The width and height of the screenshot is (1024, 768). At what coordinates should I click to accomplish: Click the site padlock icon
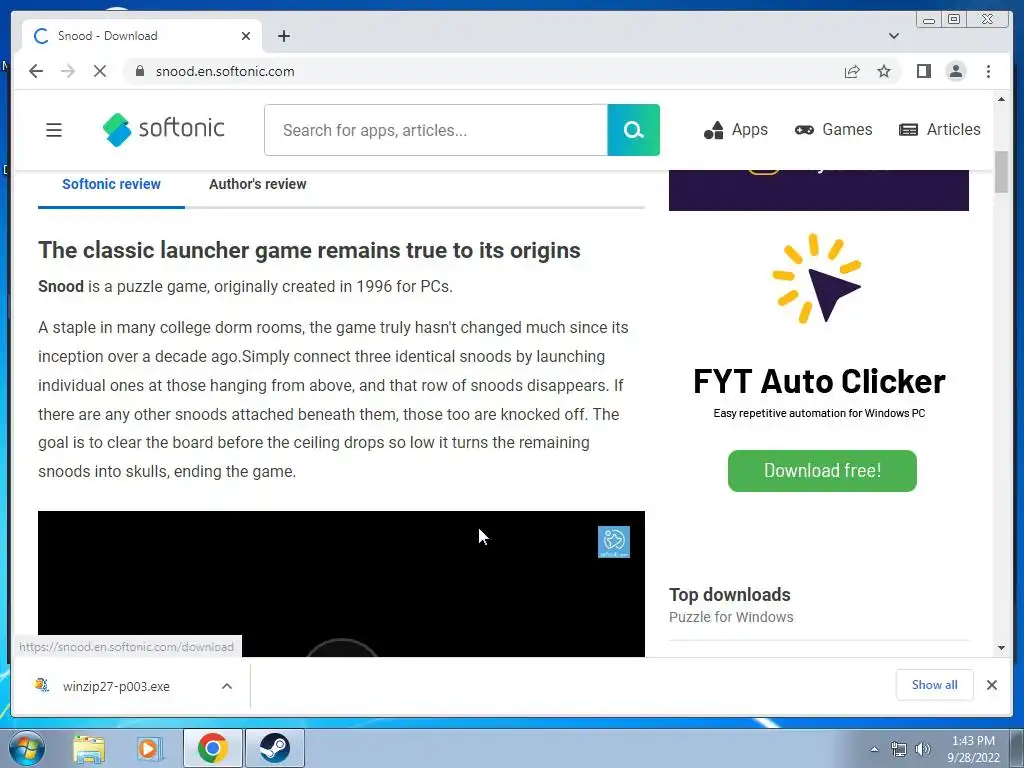[139, 71]
